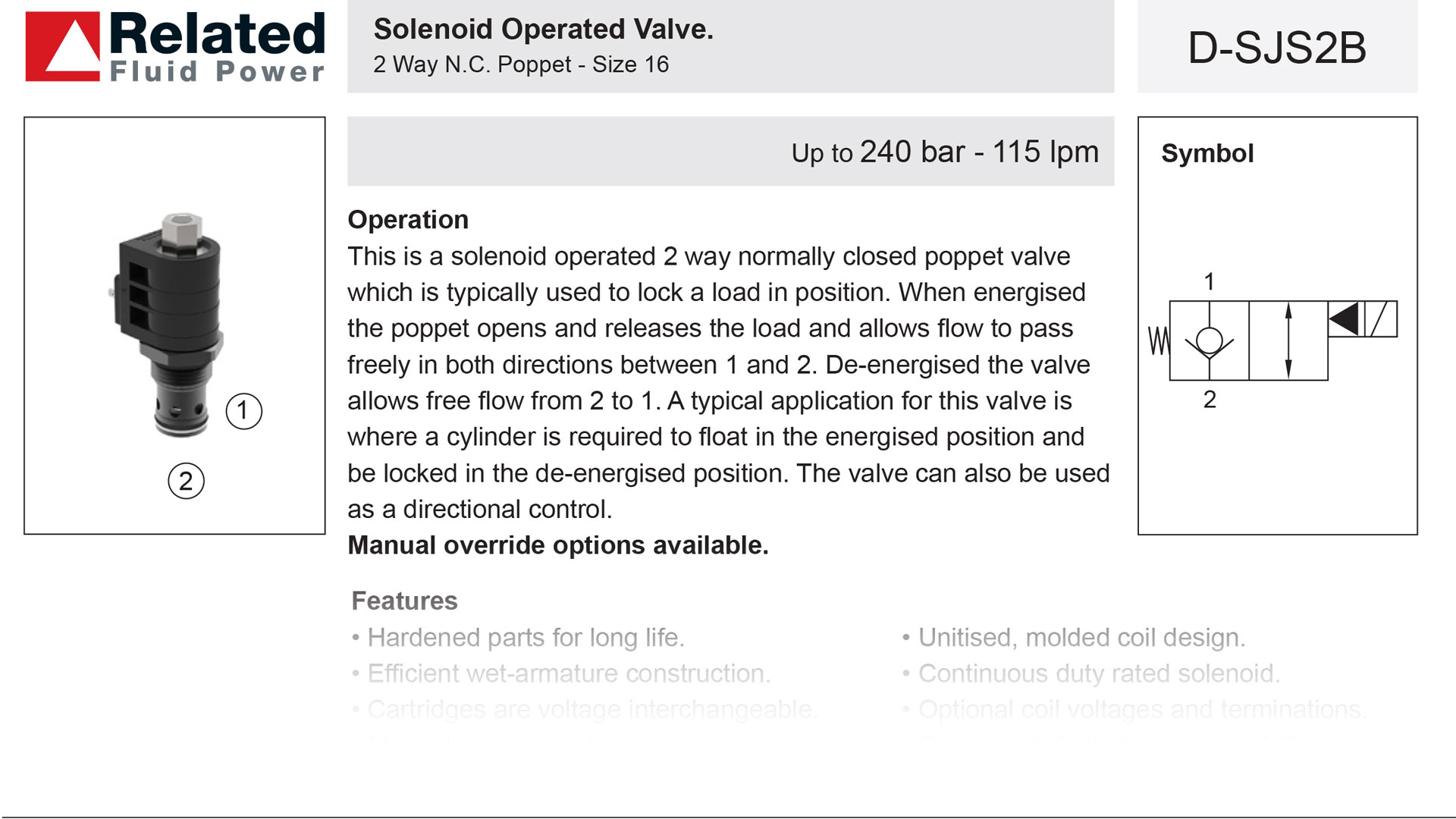This screenshot has width=1456, height=819.
Task: Click the 2 Way N.C. Poppet subtitle
Action: [x=521, y=64]
